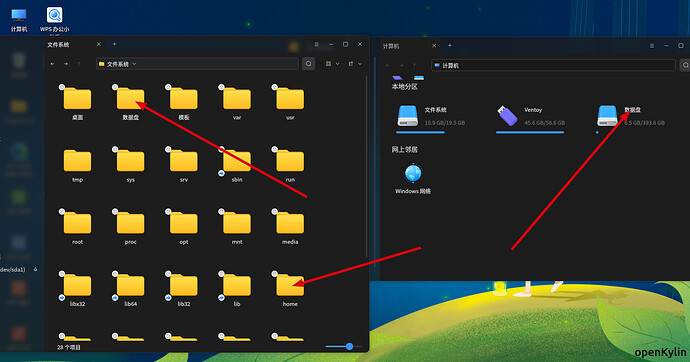Close the 计算机 tab

(434, 45)
